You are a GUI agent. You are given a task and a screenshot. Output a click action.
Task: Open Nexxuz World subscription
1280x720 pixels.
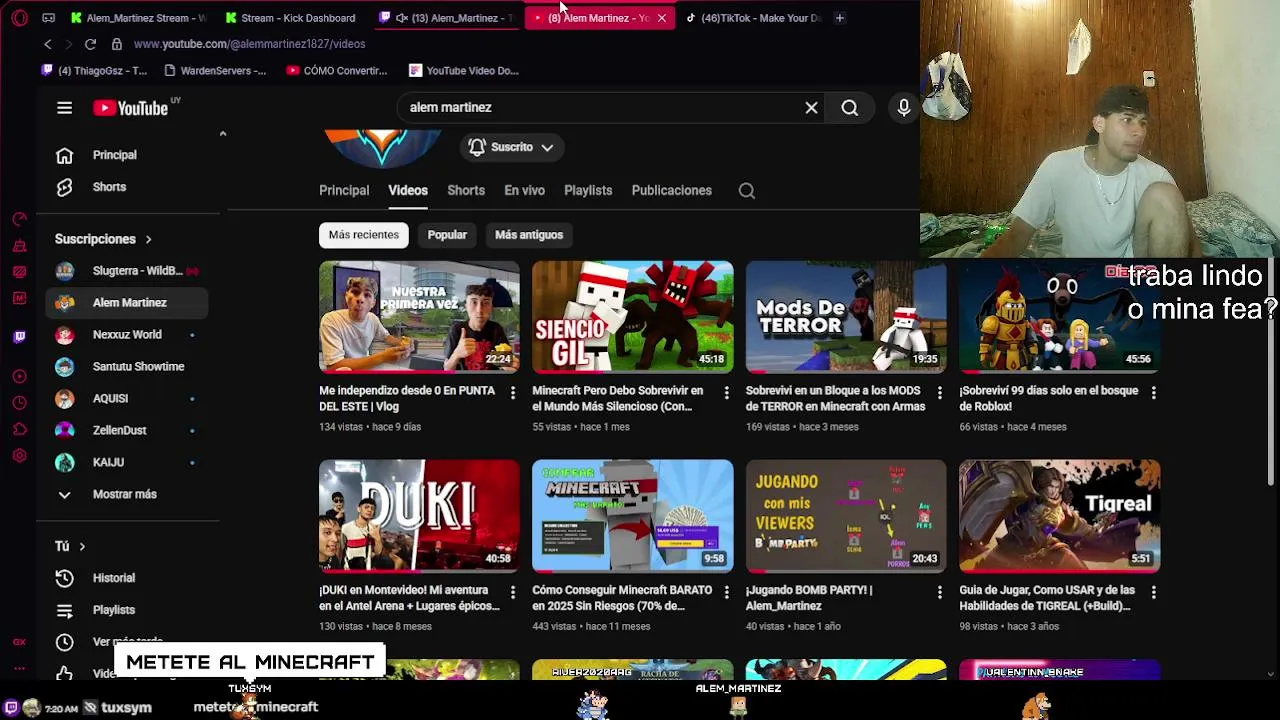click(x=126, y=335)
